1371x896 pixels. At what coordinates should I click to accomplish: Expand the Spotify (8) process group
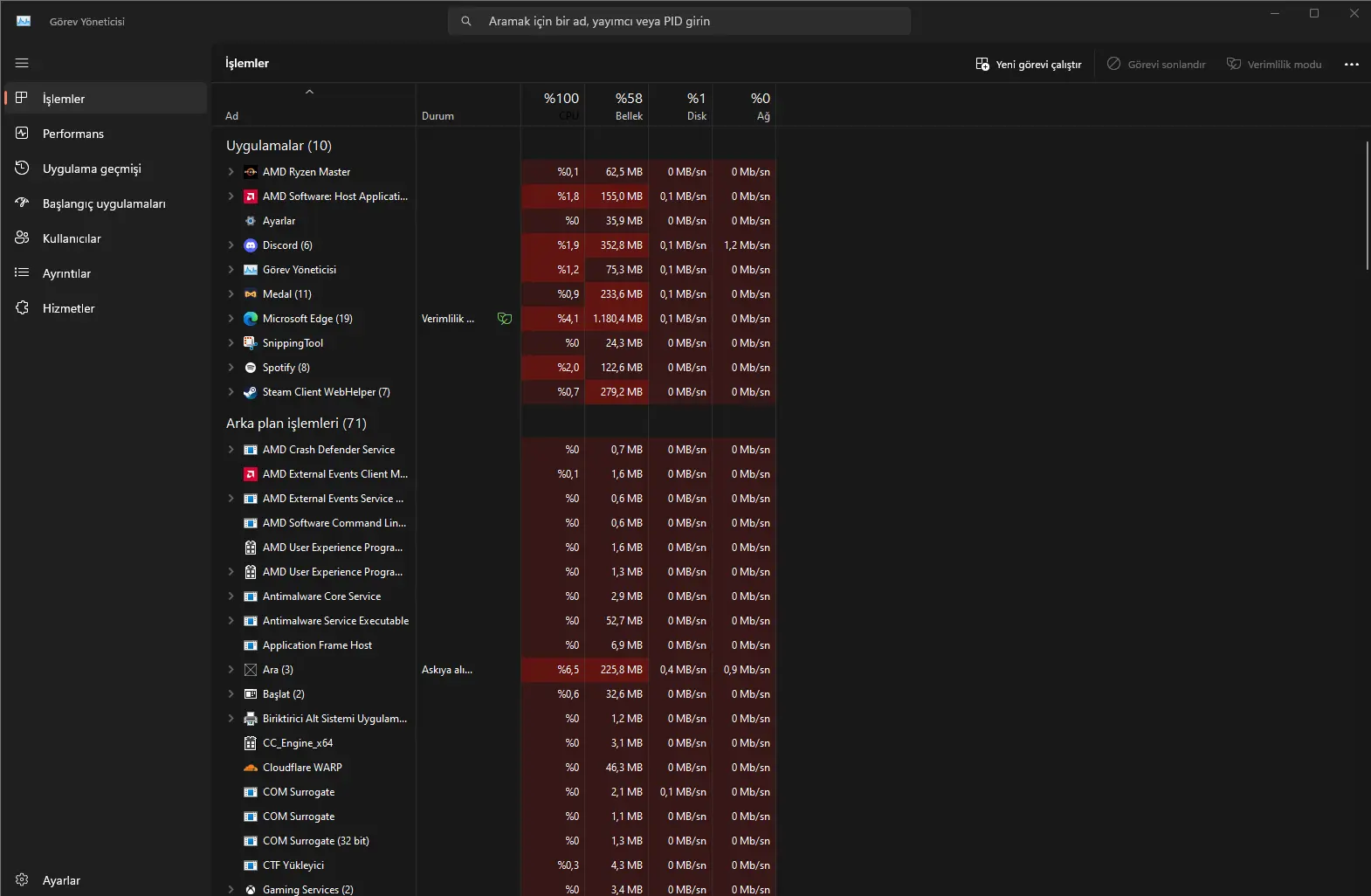pyautogui.click(x=231, y=368)
